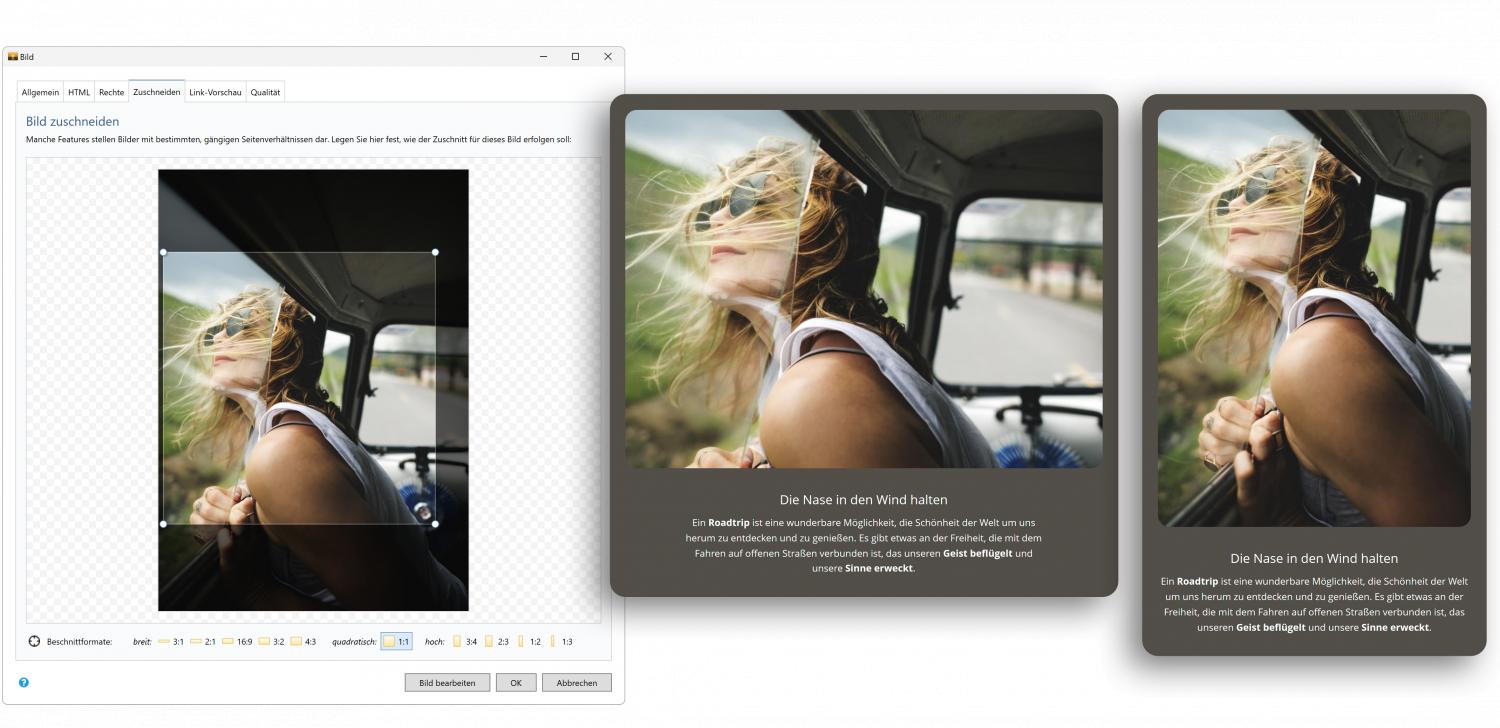
Task: Open the Link-Vorschau tab
Action: coord(215,92)
